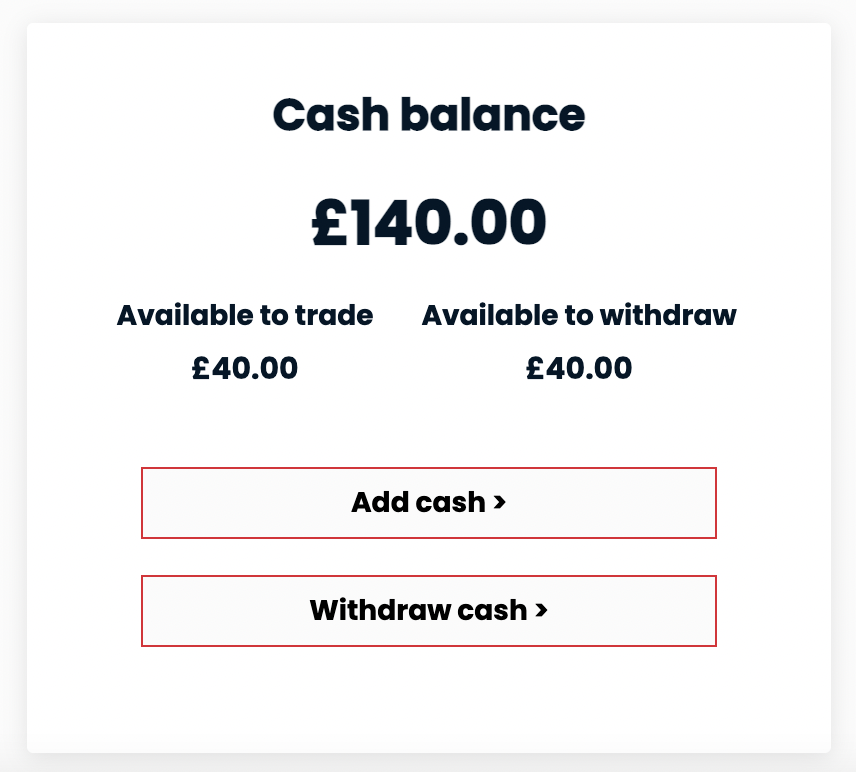Image resolution: width=856 pixels, height=772 pixels.
Task: Click the £40.00 under Available to trade
Action: pyautogui.click(x=245, y=368)
